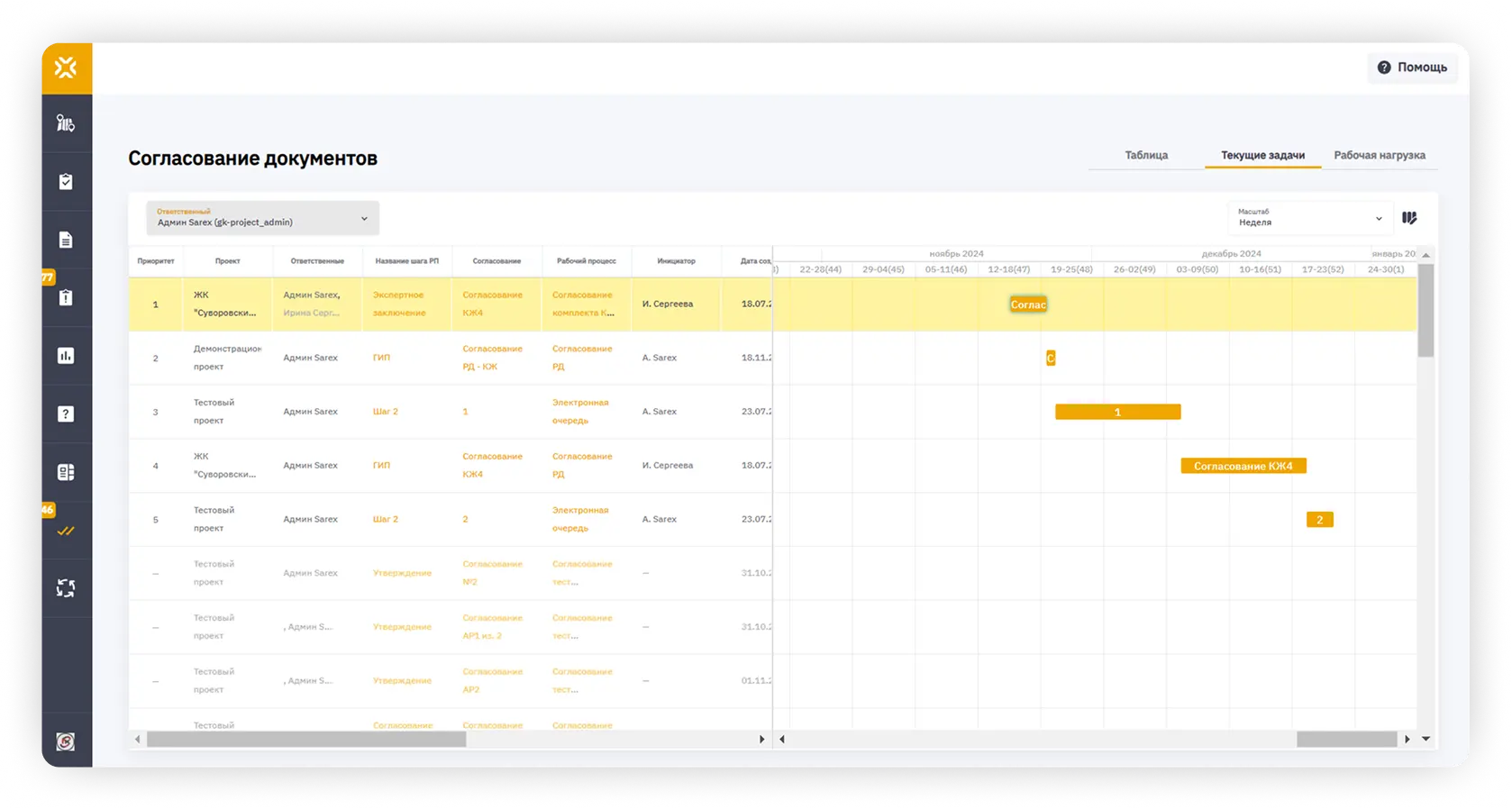The height and width of the screenshot is (809, 1512).
Task: Open the map/projects sidebar icon
Action: [x=66, y=123]
